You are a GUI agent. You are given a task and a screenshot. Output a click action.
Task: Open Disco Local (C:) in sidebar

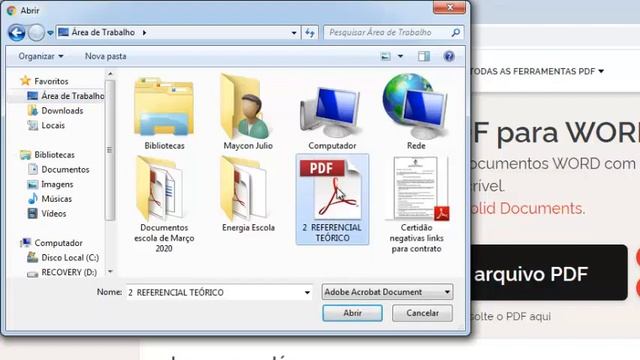(x=63, y=258)
